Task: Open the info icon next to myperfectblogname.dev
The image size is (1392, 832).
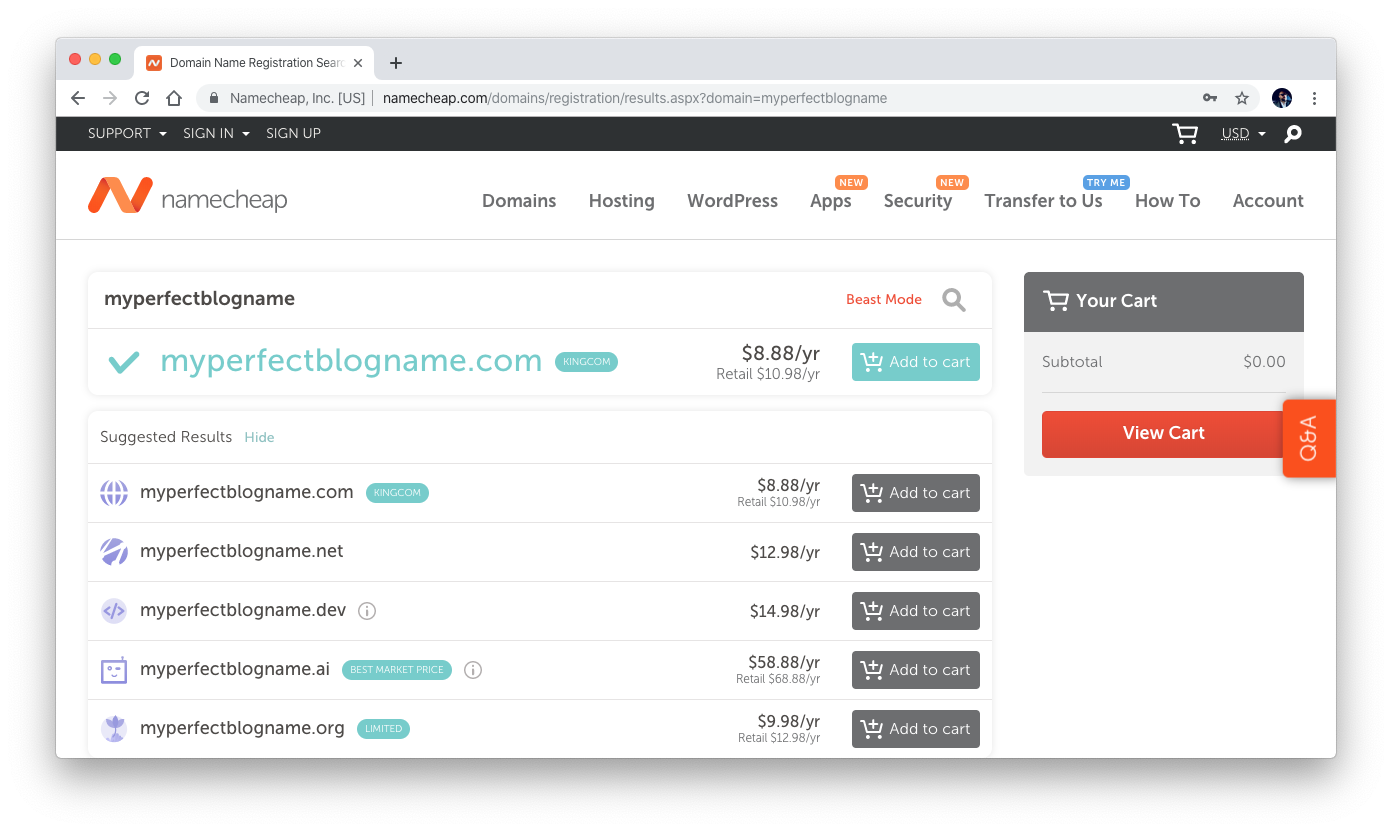Action: tap(367, 611)
